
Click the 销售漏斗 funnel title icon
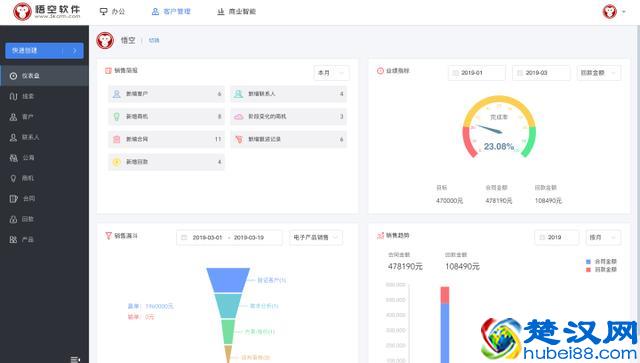click(108, 236)
